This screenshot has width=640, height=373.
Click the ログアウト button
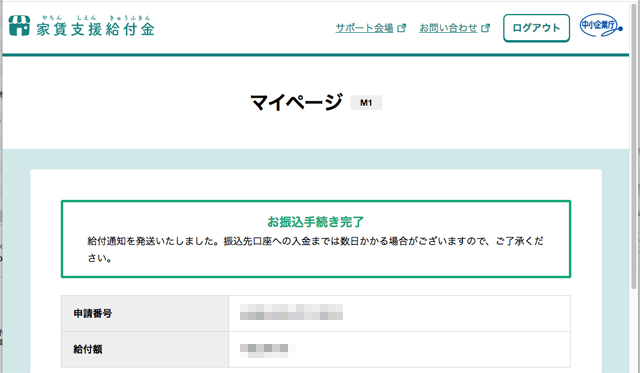536,28
